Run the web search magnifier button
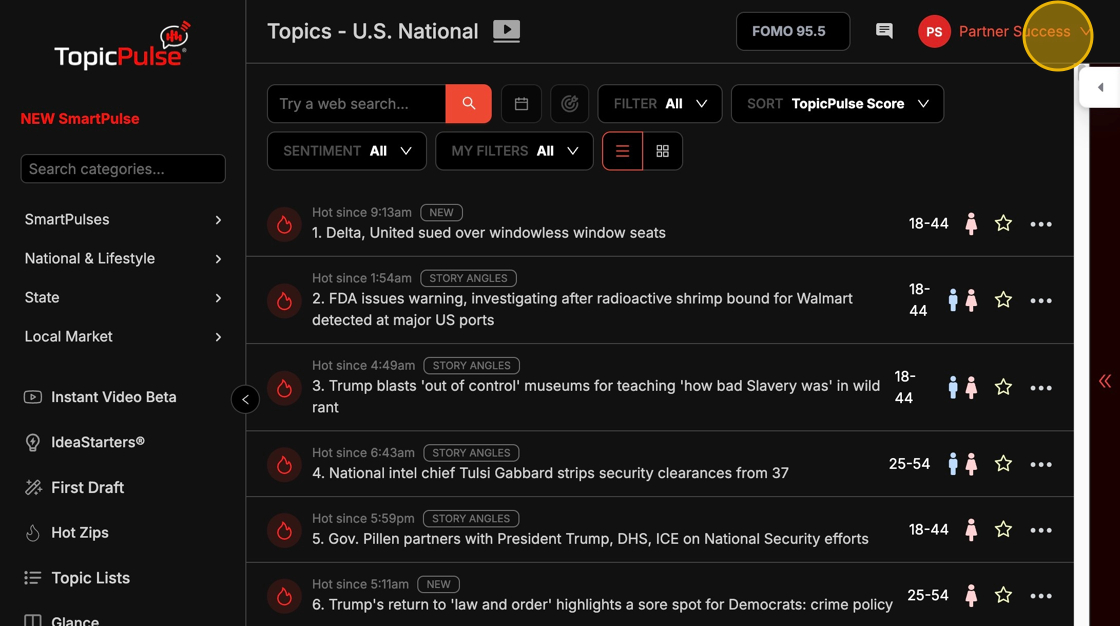 469,104
